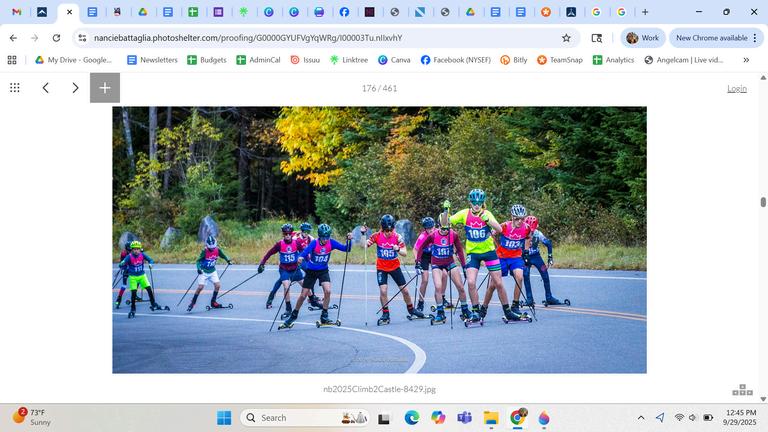
Task: Select the nb2025Climb2Castle-8429.jpg file name text
Action: click(x=379, y=389)
